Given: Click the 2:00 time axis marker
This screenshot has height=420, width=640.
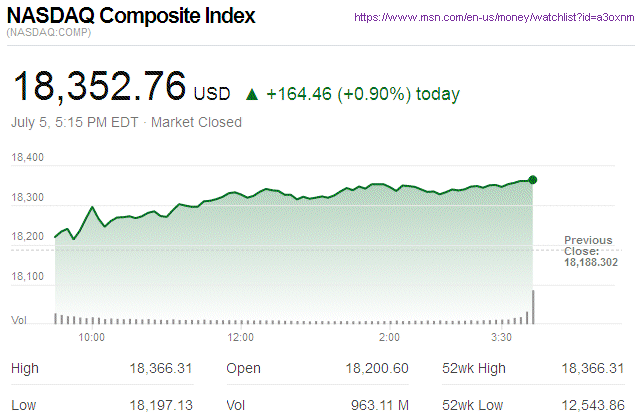Looking at the screenshot, I should coord(390,337).
